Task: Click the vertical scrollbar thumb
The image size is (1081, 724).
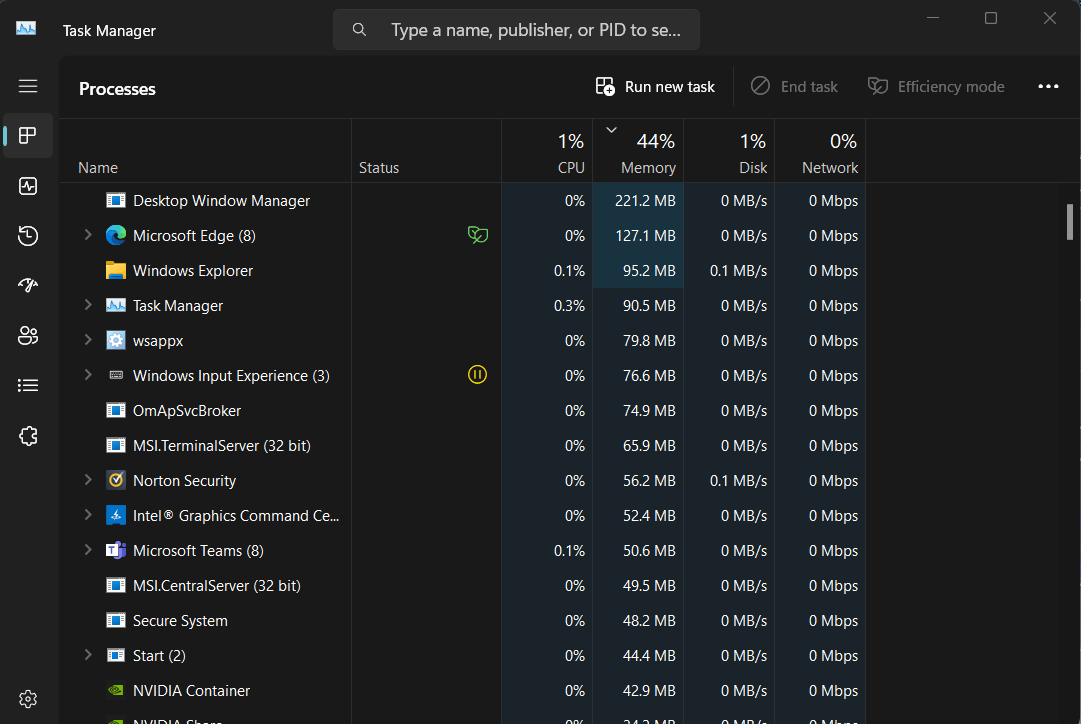Action: (1069, 222)
